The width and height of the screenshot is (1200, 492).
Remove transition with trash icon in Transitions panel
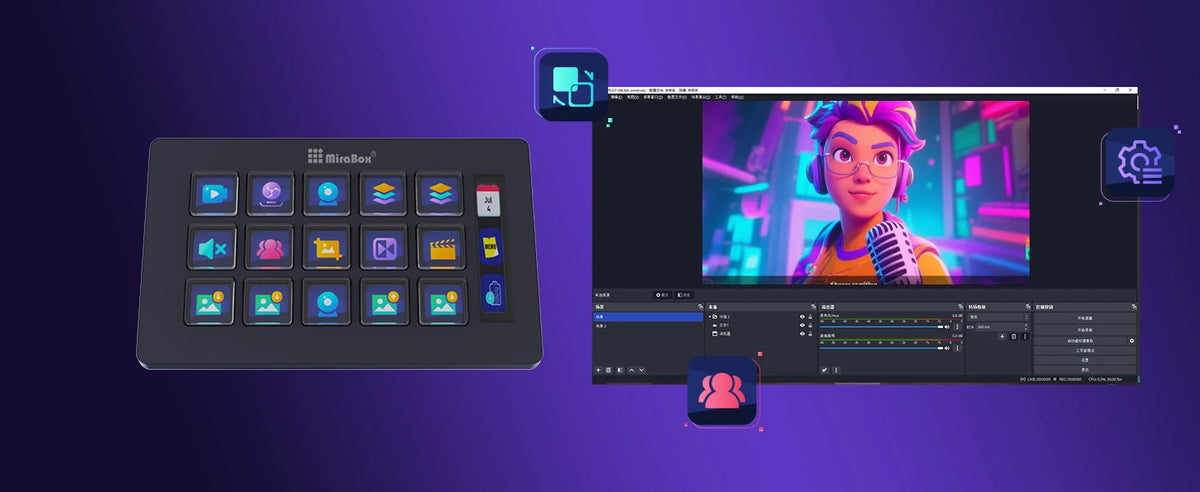tap(1013, 336)
